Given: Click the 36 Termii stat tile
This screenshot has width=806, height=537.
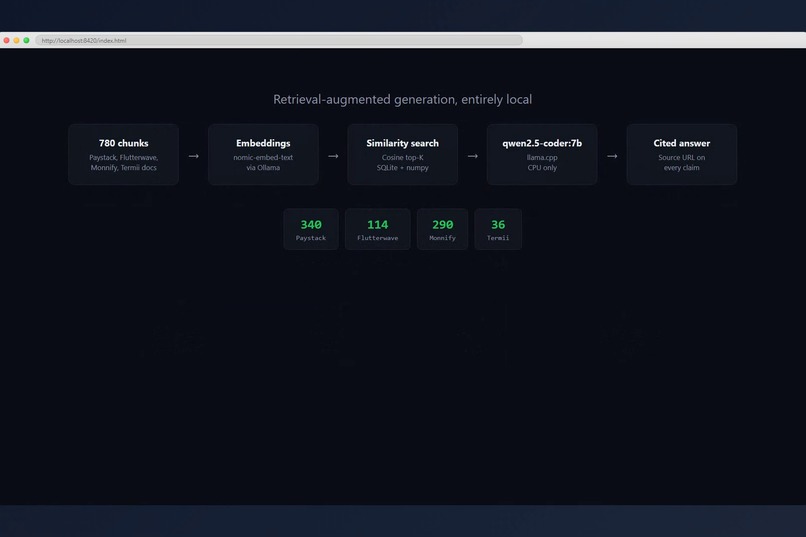Looking at the screenshot, I should tap(498, 229).
